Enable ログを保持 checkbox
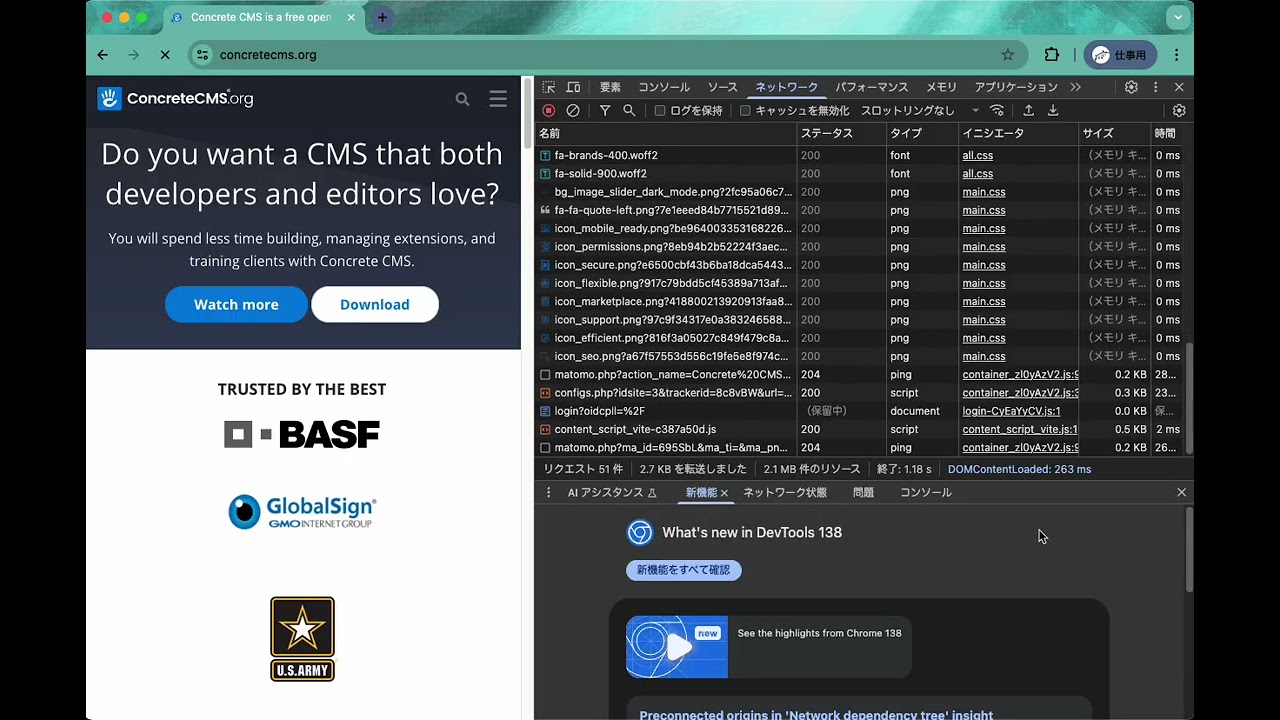Viewport: 1280px width, 720px height. (x=660, y=111)
